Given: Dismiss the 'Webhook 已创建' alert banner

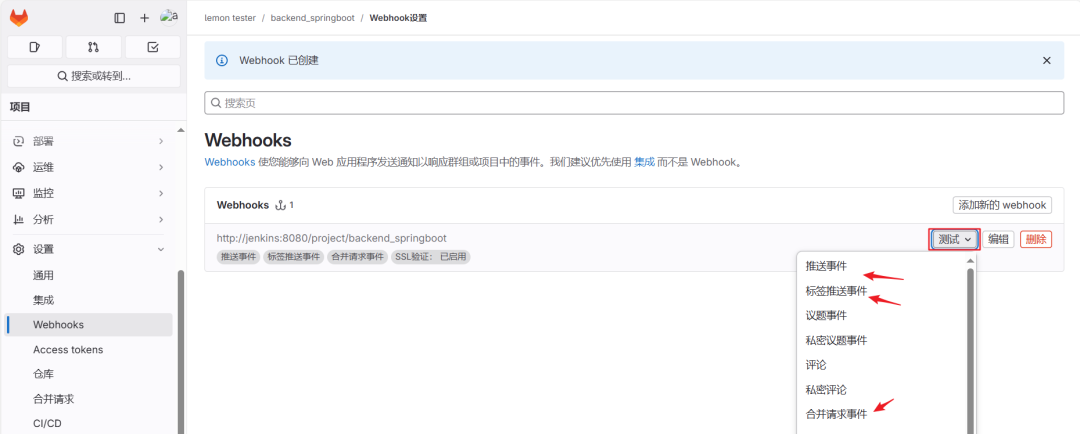Looking at the screenshot, I should (x=1047, y=60).
